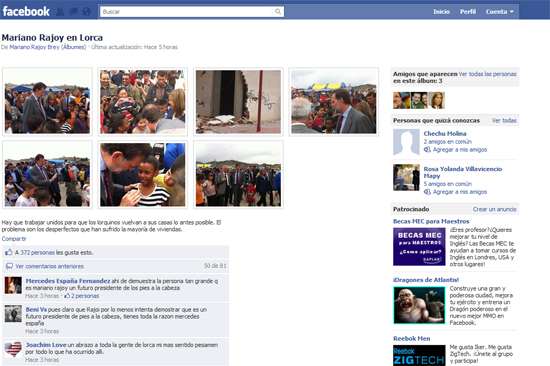Open the damaged building wall photo
The image size is (550, 366).
pyautogui.click(x=238, y=102)
